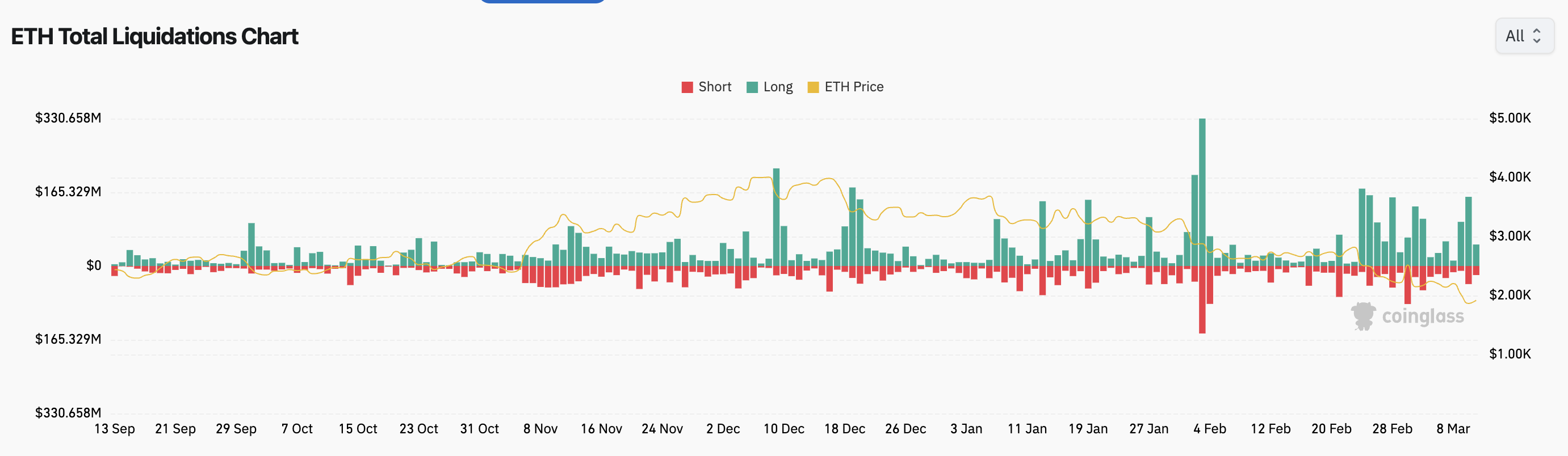Screen dimensions: 1568x456
Task: Click the 'Short' legend text label
Action: 715,86
